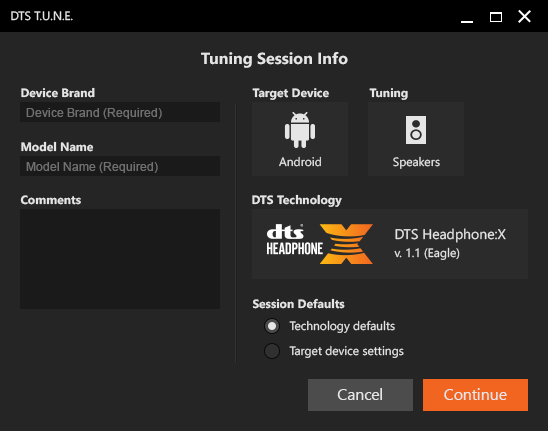Viewport: 548px width, 431px height.
Task: Click the Device Brand input field
Action: pos(120,112)
